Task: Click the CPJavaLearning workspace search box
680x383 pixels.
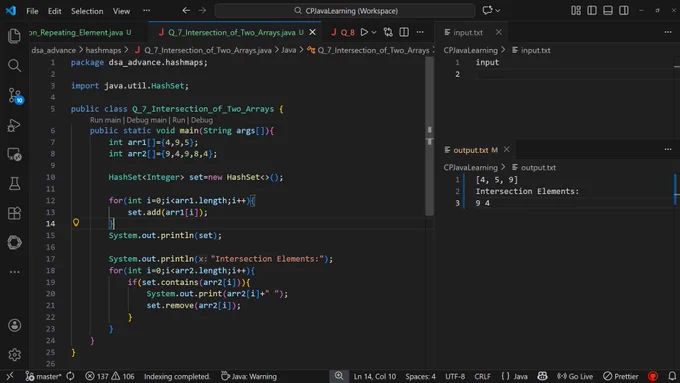Action: (345, 11)
